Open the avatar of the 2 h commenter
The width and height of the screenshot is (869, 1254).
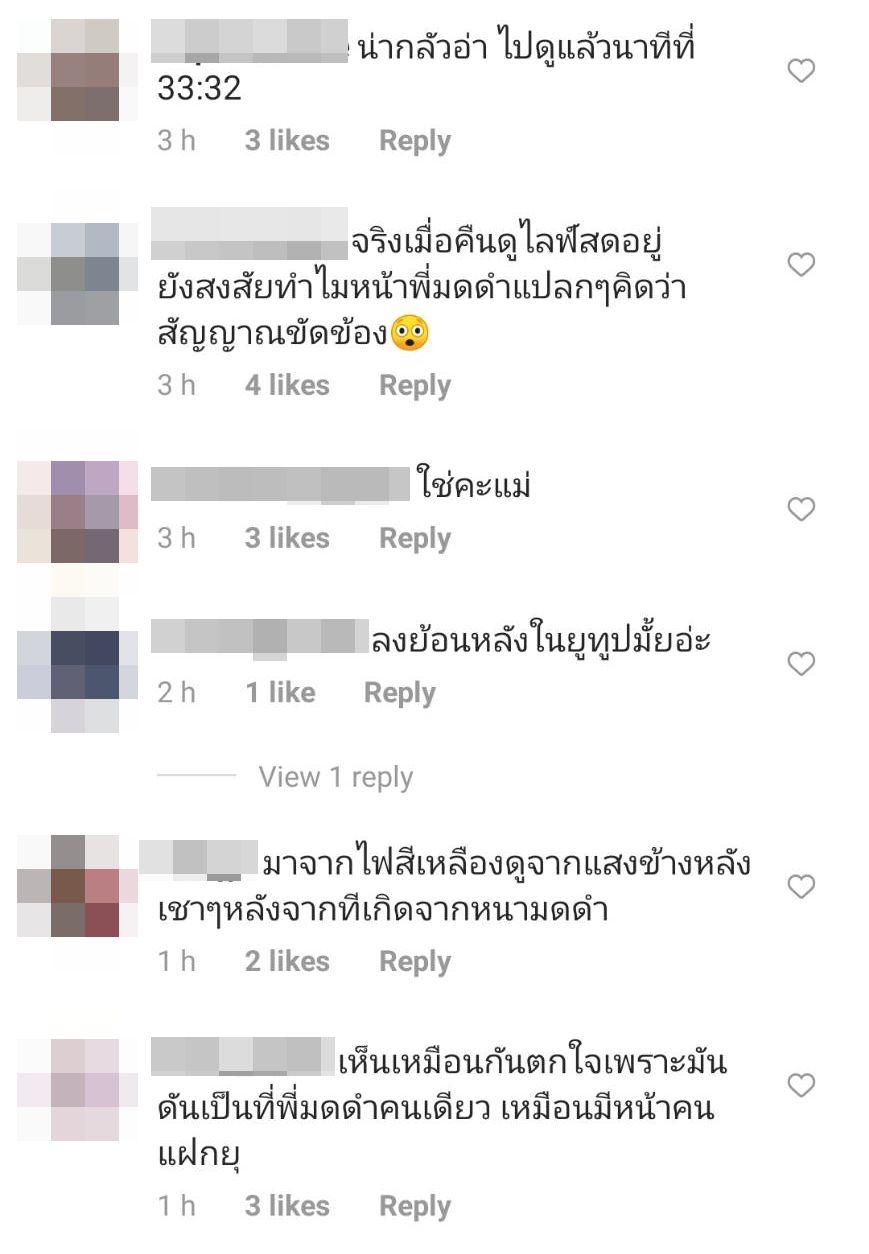(78, 664)
